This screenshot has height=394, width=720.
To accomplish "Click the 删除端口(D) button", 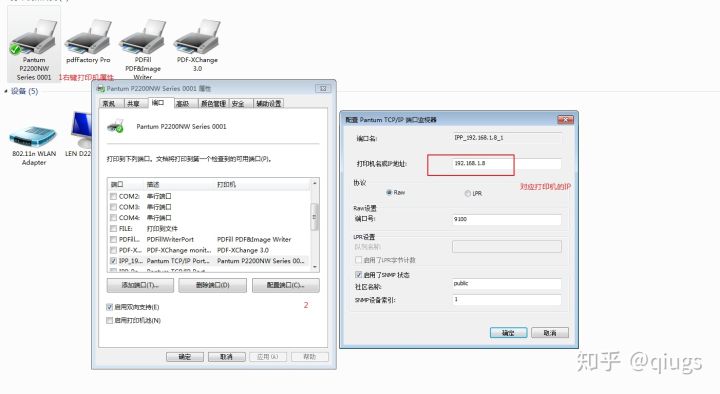I will 213,285.
